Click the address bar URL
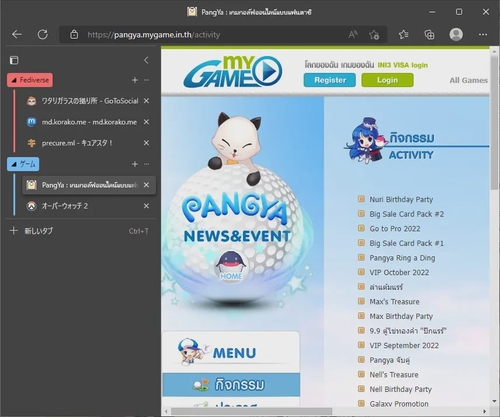500x417 pixels. 154,35
